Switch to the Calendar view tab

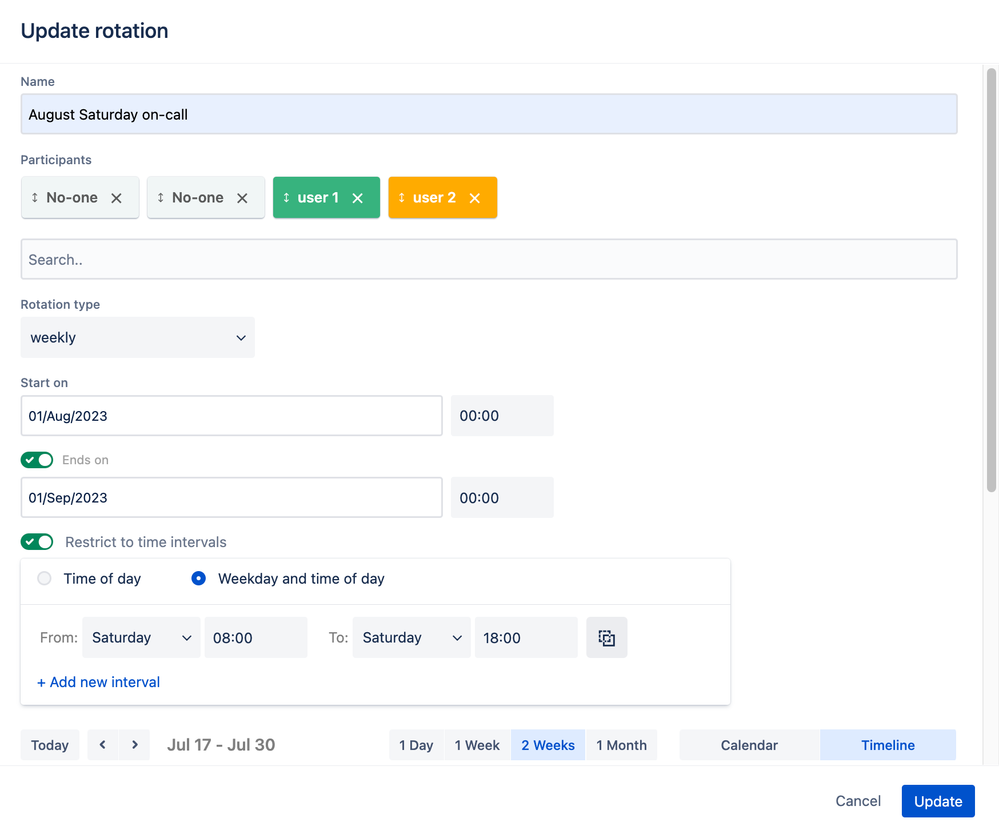(749, 745)
